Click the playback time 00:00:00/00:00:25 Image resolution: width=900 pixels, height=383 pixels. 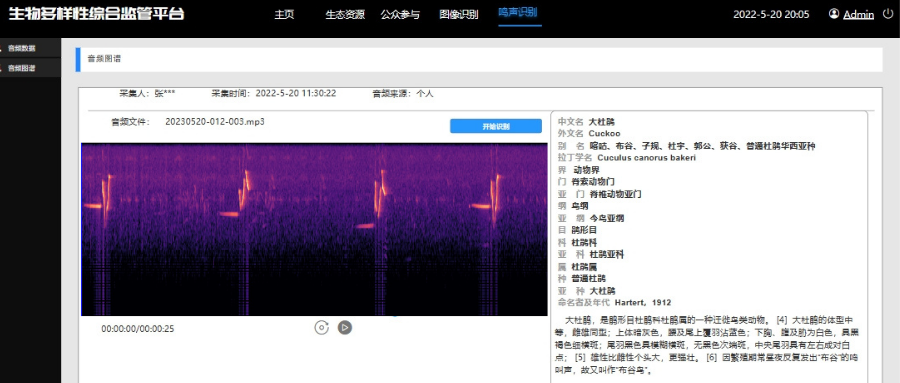138,329
